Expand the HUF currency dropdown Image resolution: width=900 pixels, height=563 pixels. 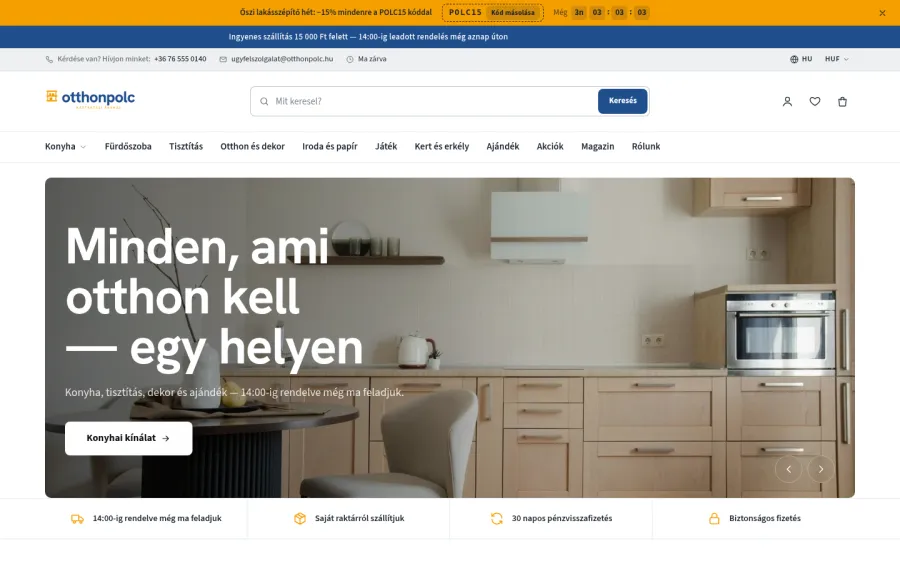837,59
